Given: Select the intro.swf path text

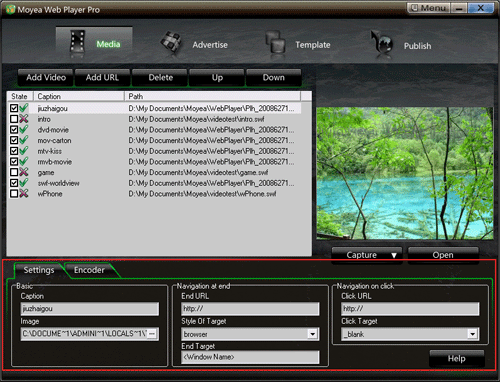Looking at the screenshot, I should coord(196,119).
